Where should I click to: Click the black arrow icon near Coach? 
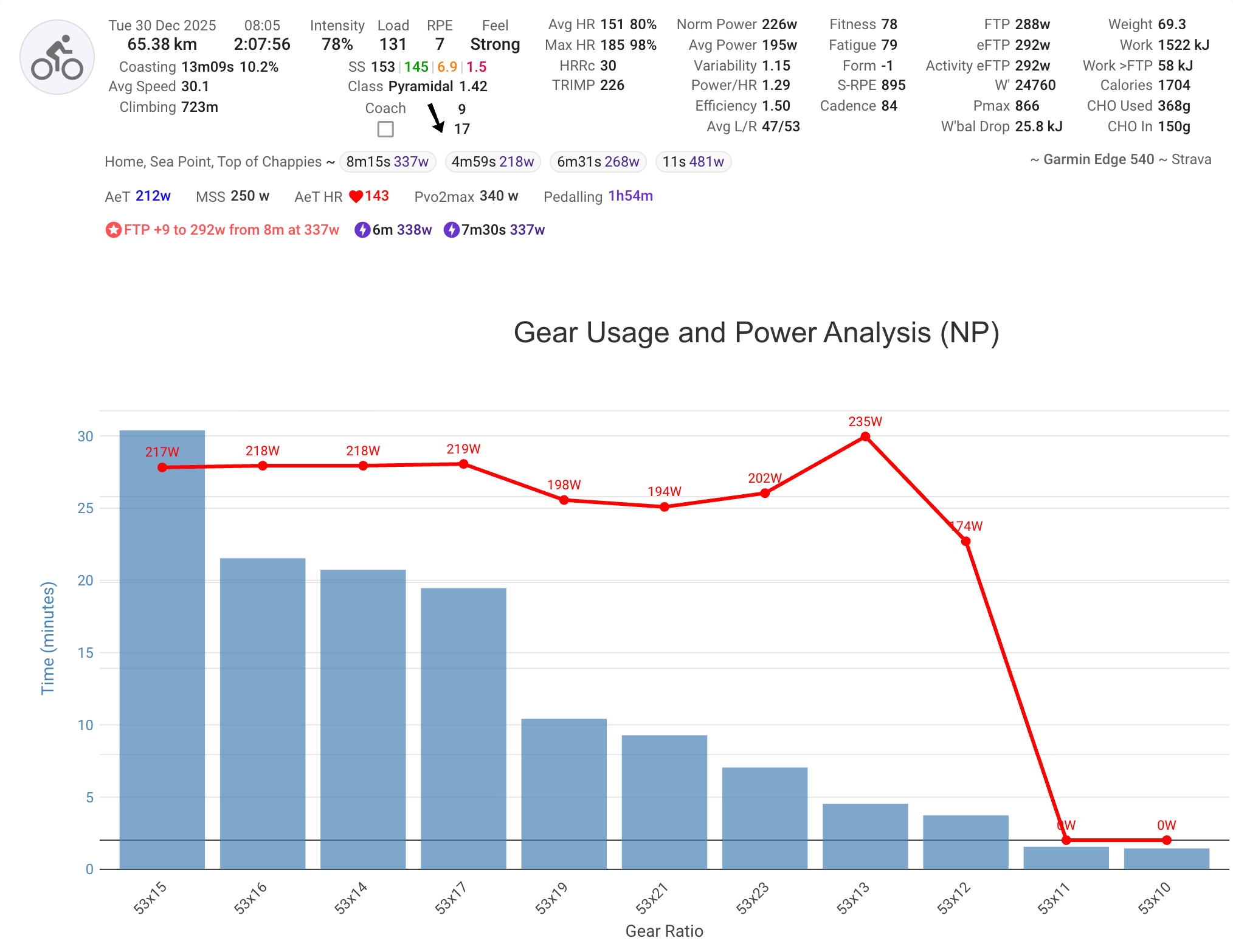[x=436, y=117]
